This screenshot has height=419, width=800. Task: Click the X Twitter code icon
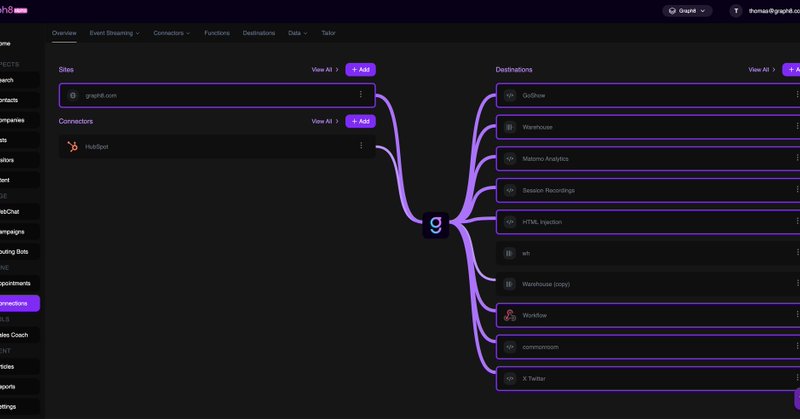tap(509, 379)
